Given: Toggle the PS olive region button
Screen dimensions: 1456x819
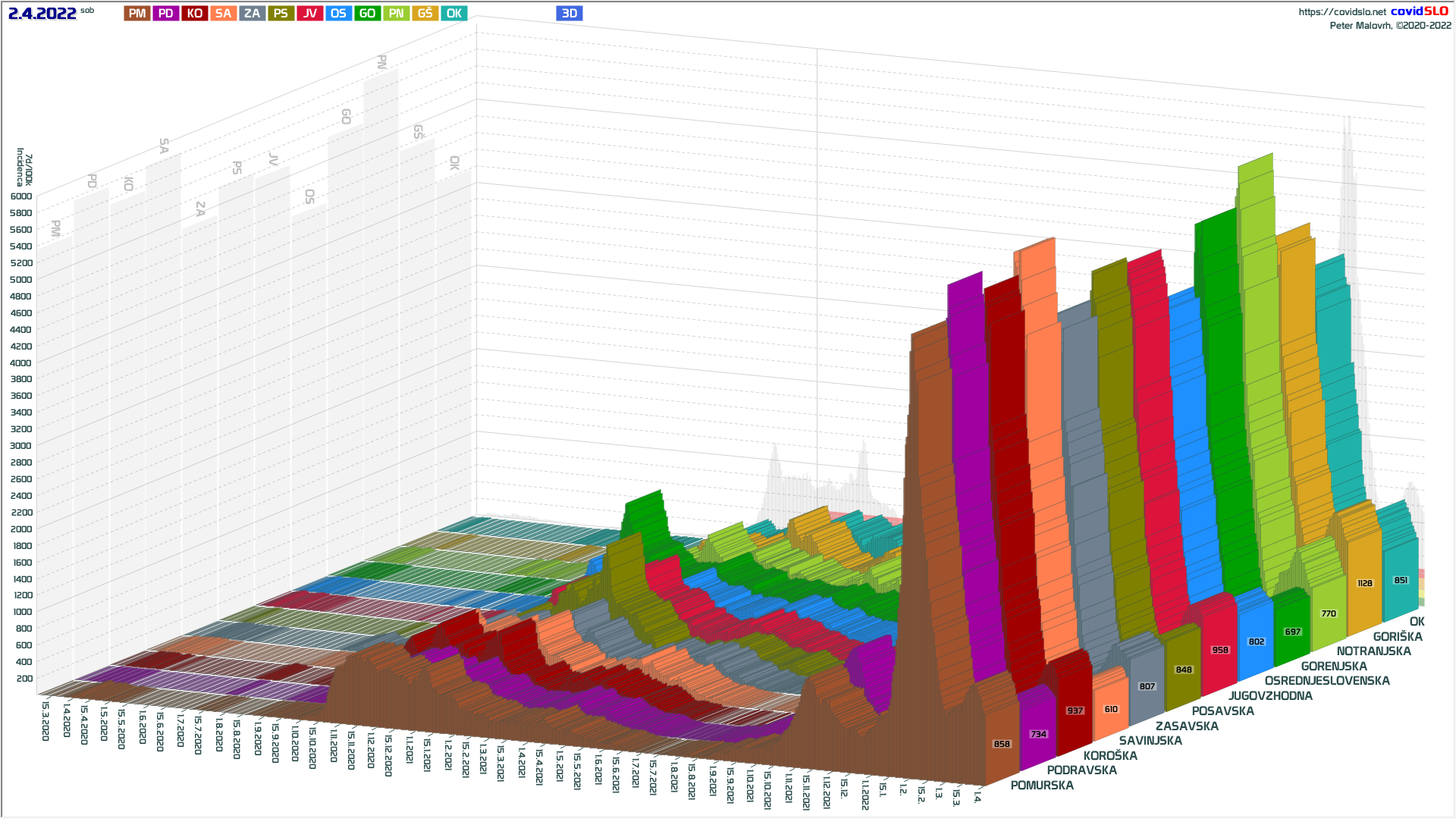Looking at the screenshot, I should pos(281,13).
